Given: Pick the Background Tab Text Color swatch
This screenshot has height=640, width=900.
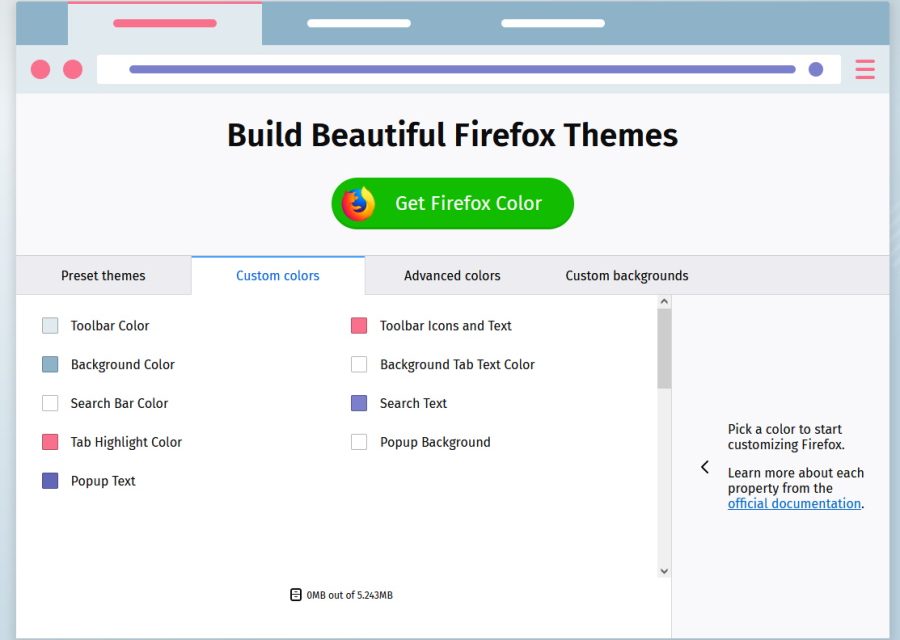Looking at the screenshot, I should (359, 364).
